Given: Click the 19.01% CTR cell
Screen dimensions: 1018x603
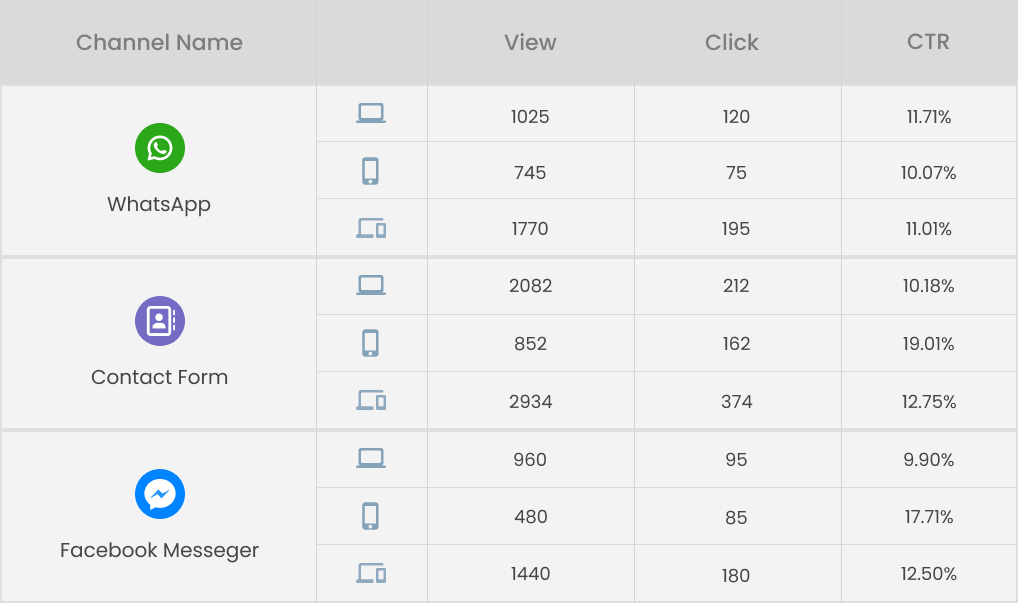Looking at the screenshot, I should 928,343.
